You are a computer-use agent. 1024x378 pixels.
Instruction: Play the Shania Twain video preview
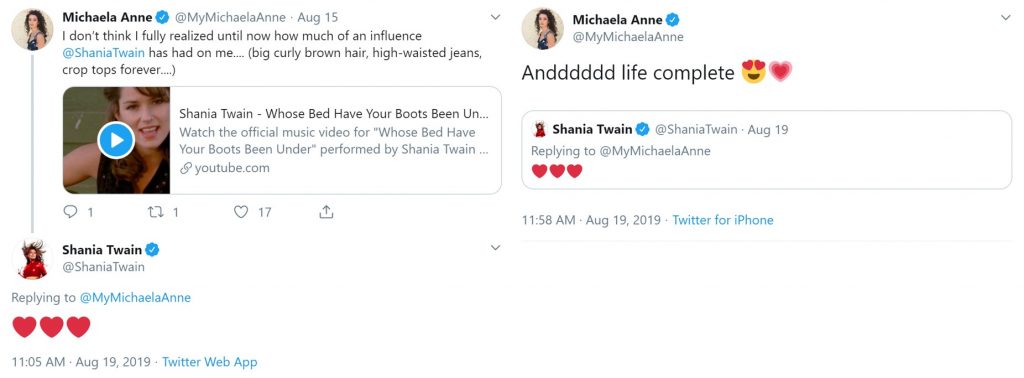pyautogui.click(x=116, y=140)
